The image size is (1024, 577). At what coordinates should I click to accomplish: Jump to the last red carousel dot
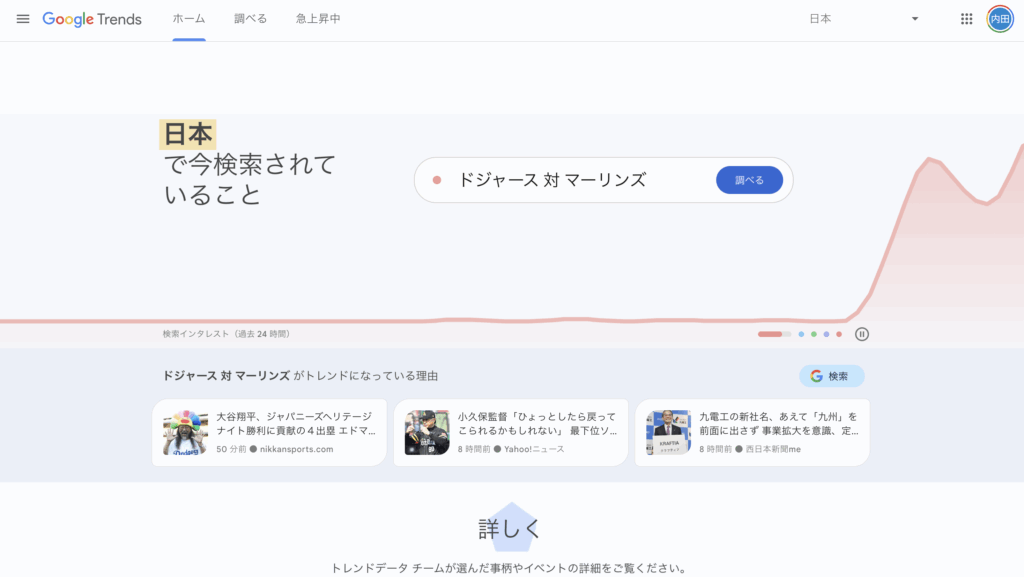[839, 334]
